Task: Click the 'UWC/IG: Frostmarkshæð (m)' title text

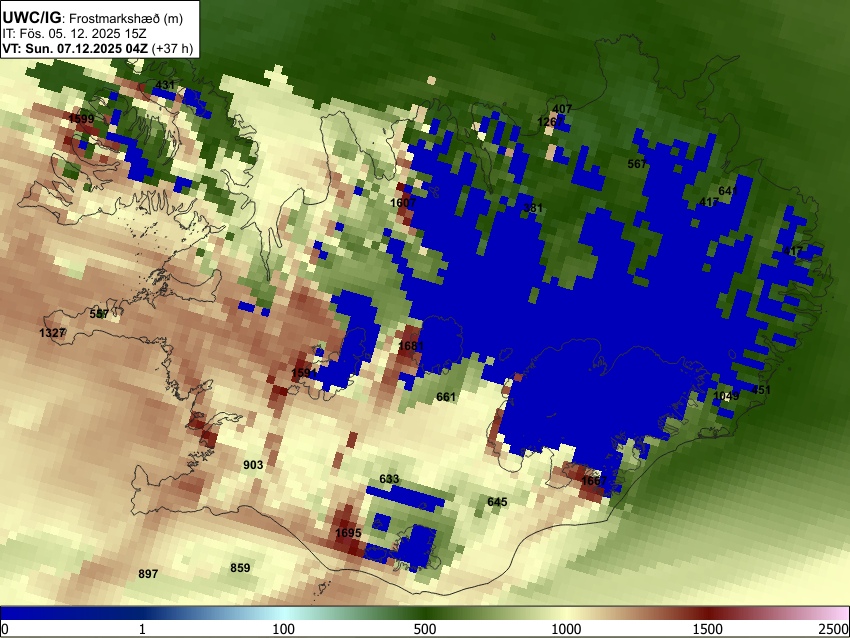Action: pos(93,18)
